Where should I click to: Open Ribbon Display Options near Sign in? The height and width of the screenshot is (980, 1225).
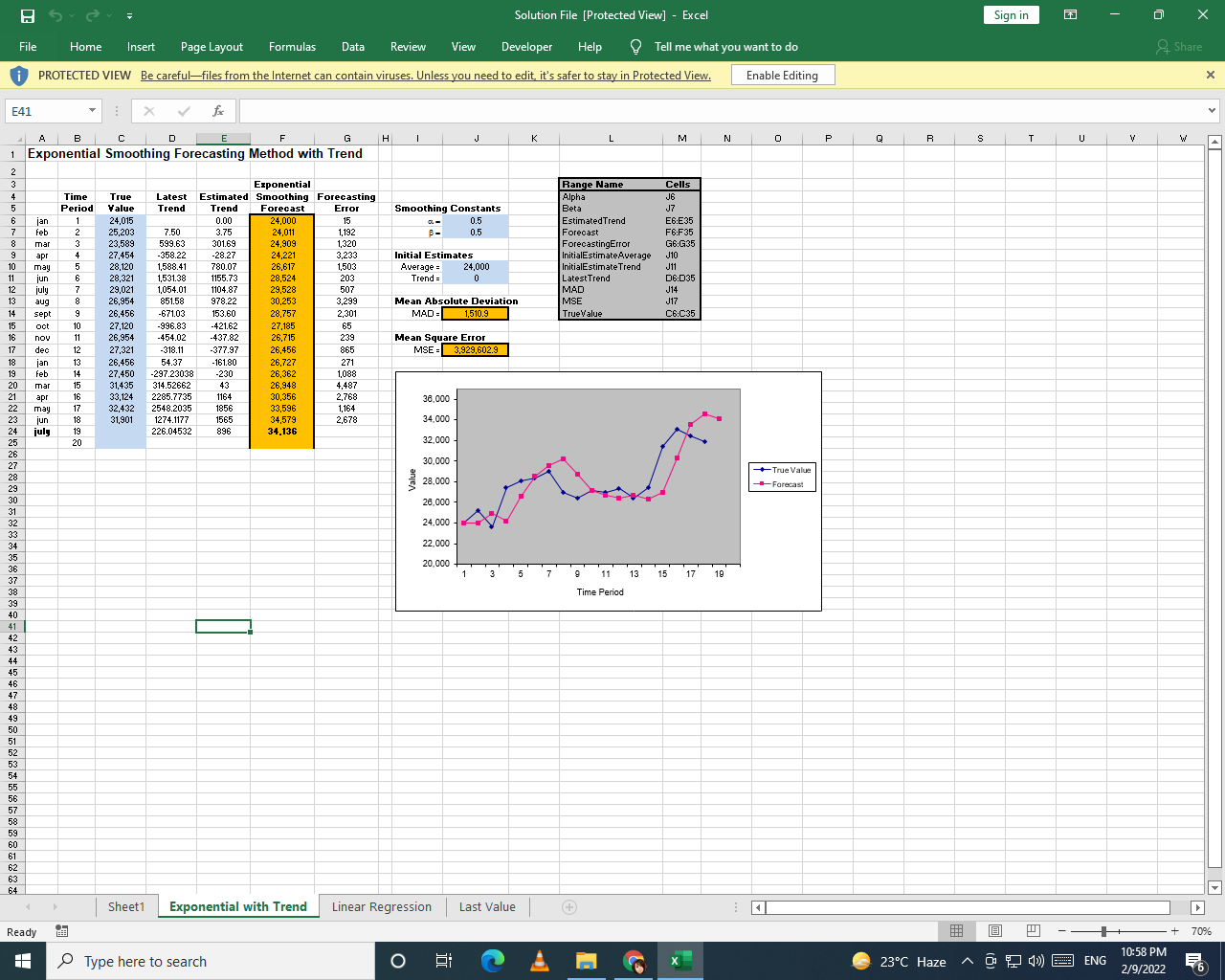[1070, 14]
